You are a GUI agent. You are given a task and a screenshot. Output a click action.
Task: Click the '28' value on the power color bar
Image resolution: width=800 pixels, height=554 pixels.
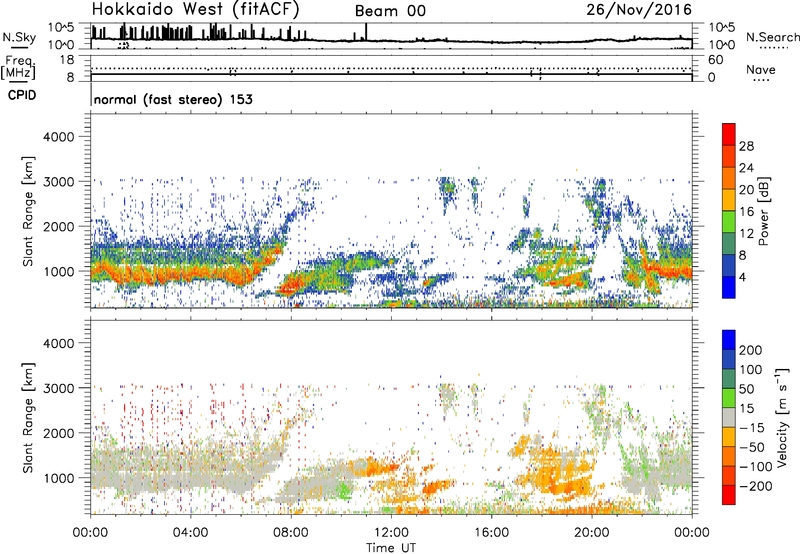click(746, 146)
